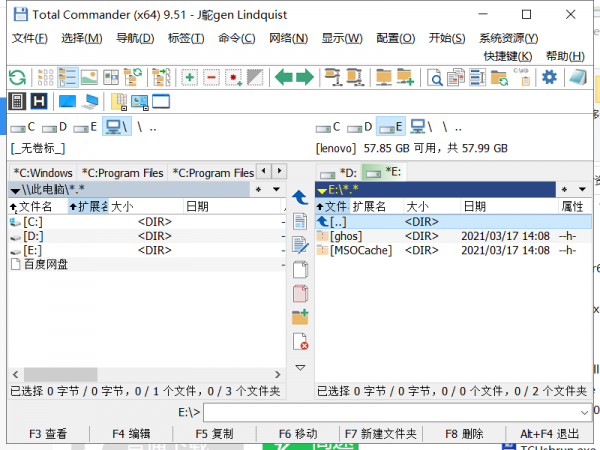Open the 配置(O) menu
The image size is (600, 450).
tap(396, 38)
